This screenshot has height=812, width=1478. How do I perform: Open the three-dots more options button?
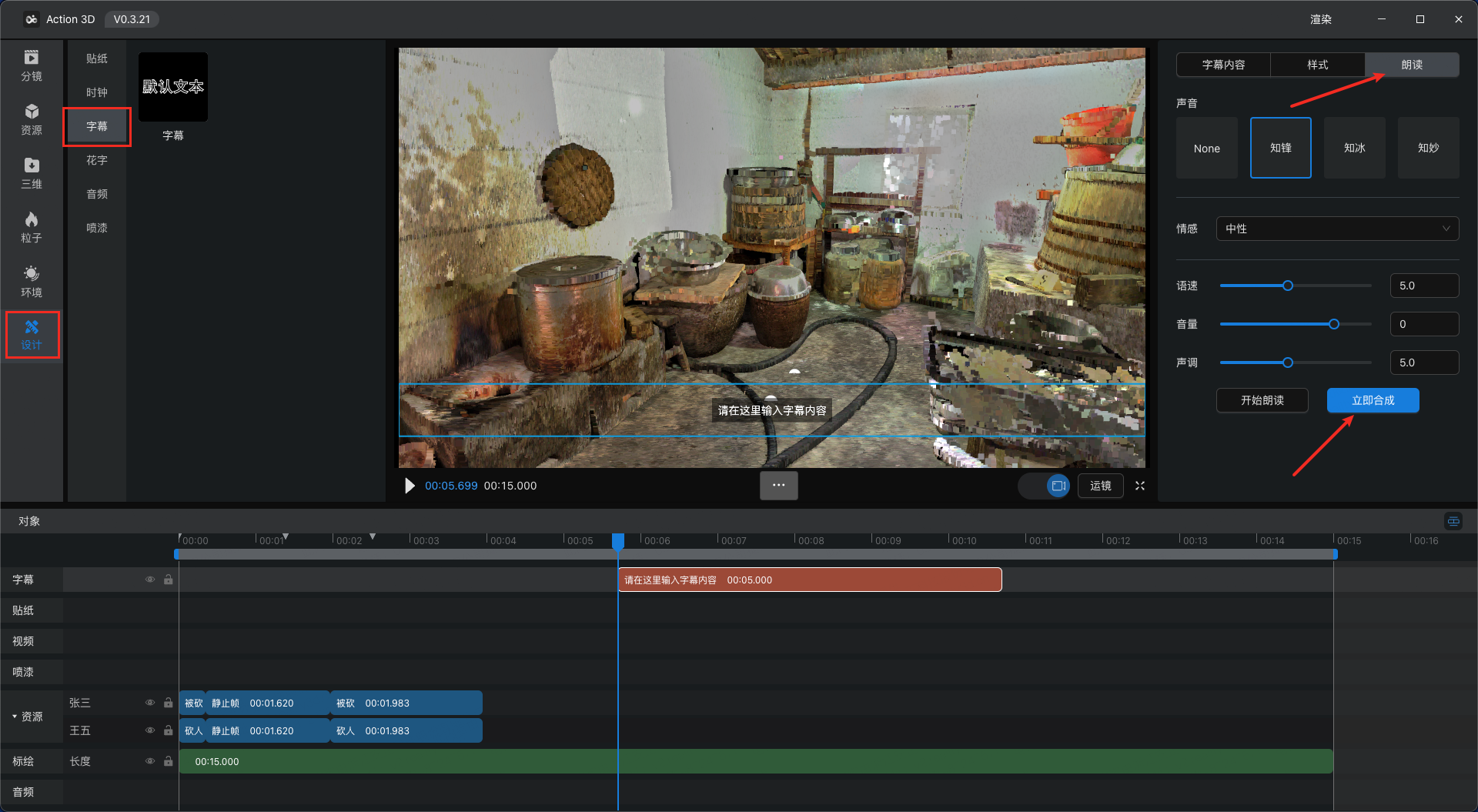(778, 486)
